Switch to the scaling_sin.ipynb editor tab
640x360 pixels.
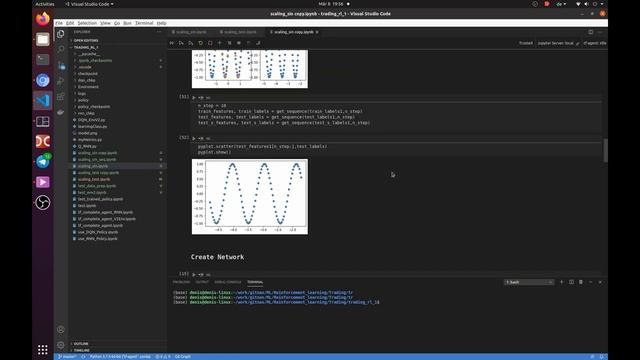(x=190, y=32)
